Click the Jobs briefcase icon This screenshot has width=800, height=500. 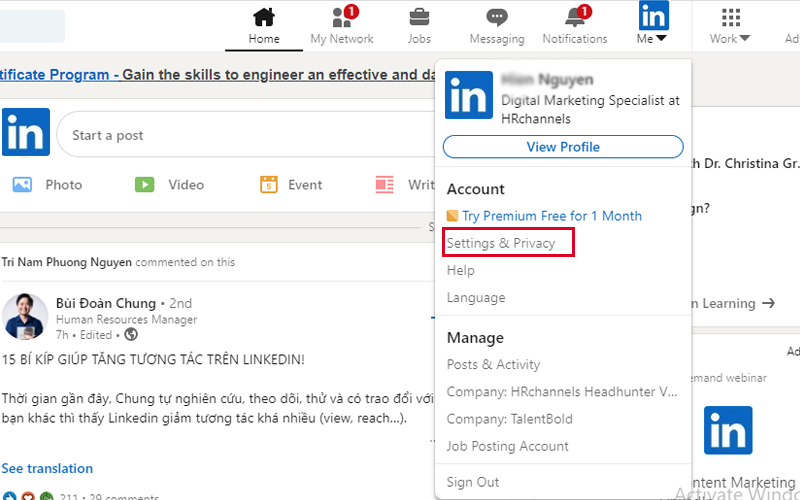(x=420, y=18)
